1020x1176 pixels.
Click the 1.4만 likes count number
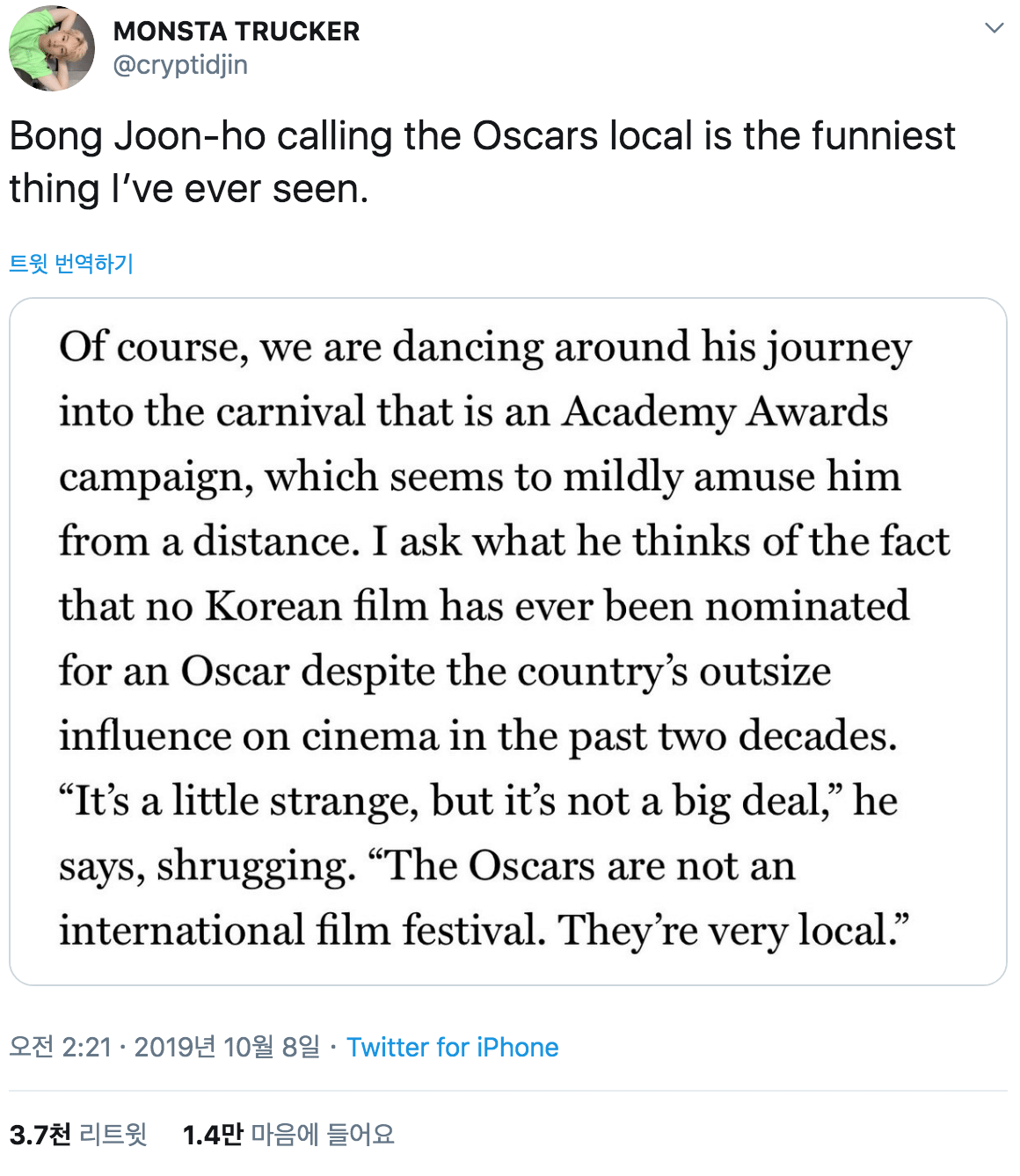point(213,1135)
